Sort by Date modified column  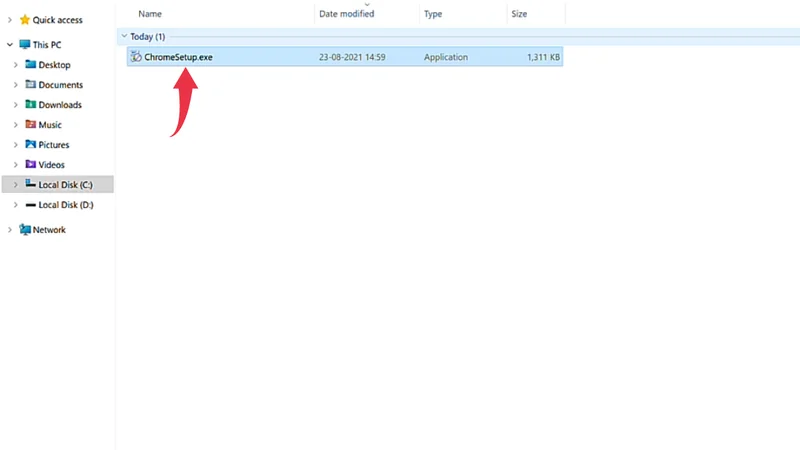click(346, 14)
